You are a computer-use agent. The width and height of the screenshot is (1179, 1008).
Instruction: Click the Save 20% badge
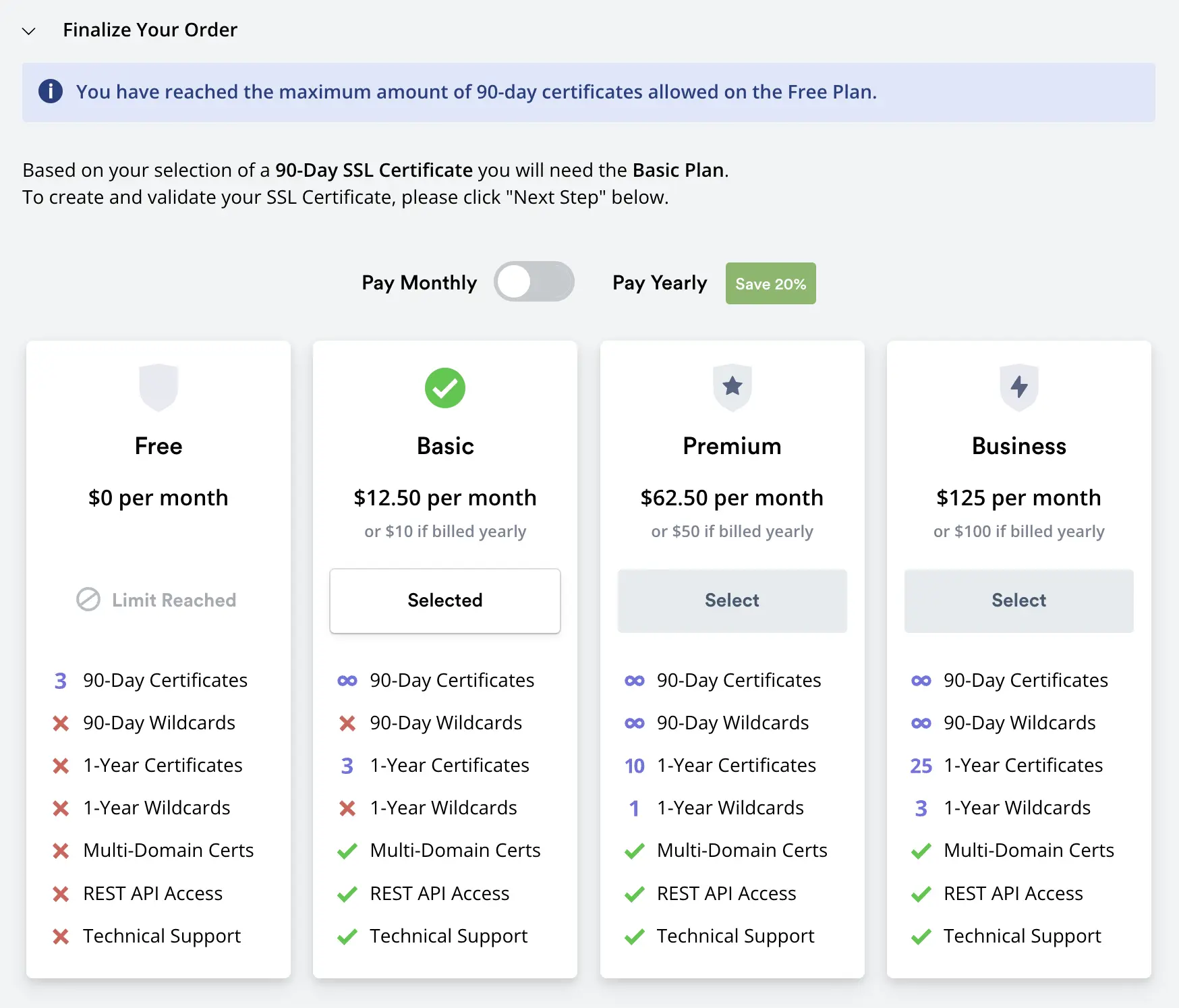(x=770, y=283)
